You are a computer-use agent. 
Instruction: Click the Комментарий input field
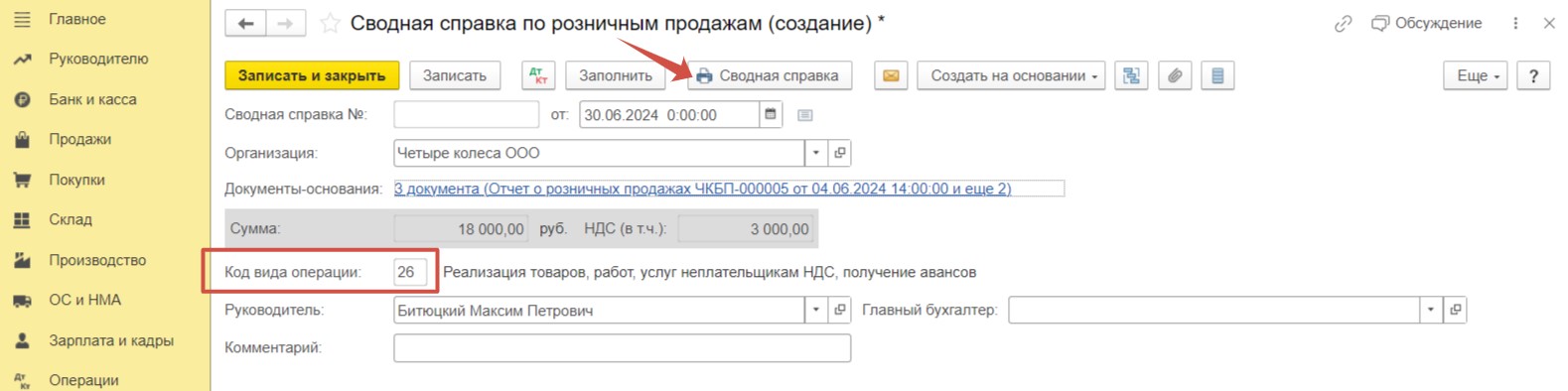(623, 348)
